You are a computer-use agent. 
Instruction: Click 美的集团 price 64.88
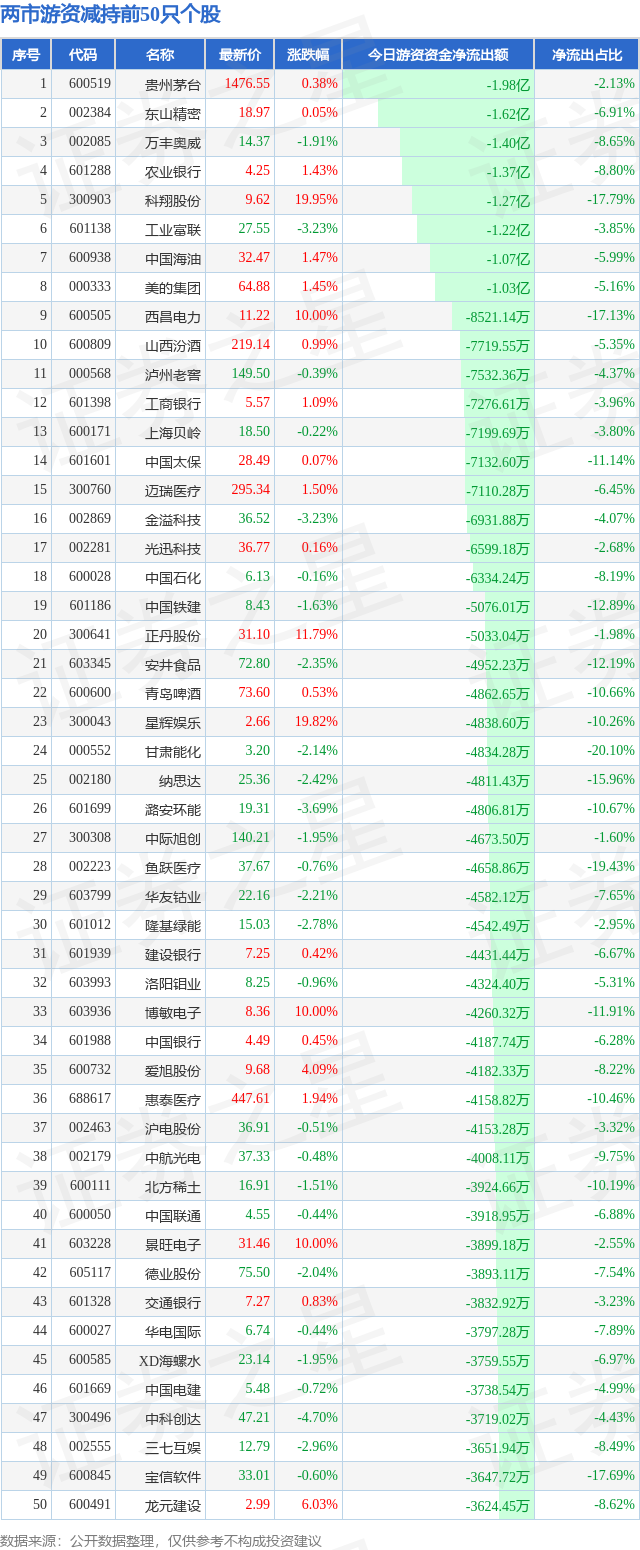tap(254, 287)
